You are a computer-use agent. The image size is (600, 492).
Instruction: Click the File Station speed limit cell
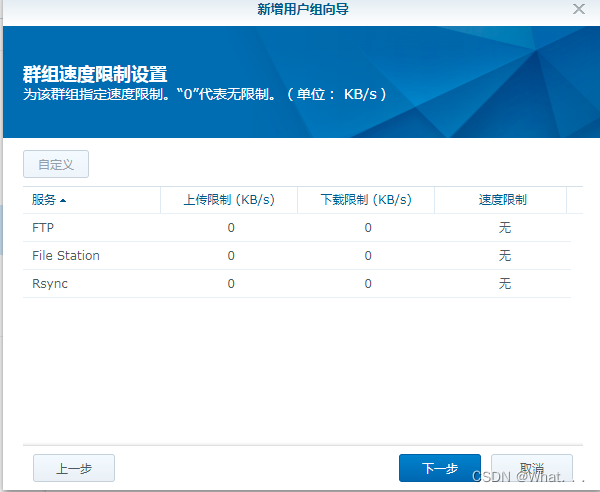point(504,256)
